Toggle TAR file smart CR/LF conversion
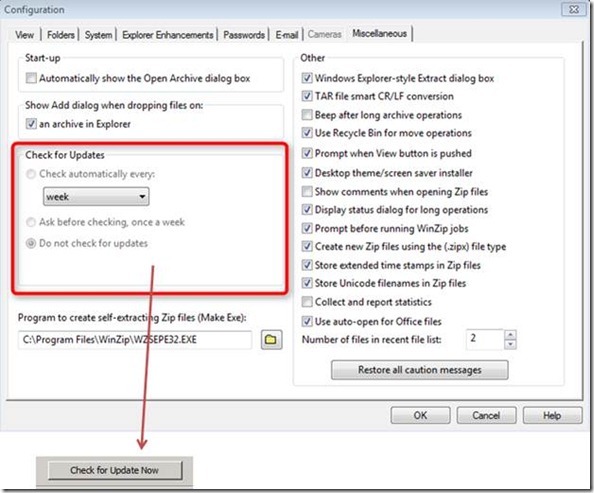 pyautogui.click(x=307, y=96)
